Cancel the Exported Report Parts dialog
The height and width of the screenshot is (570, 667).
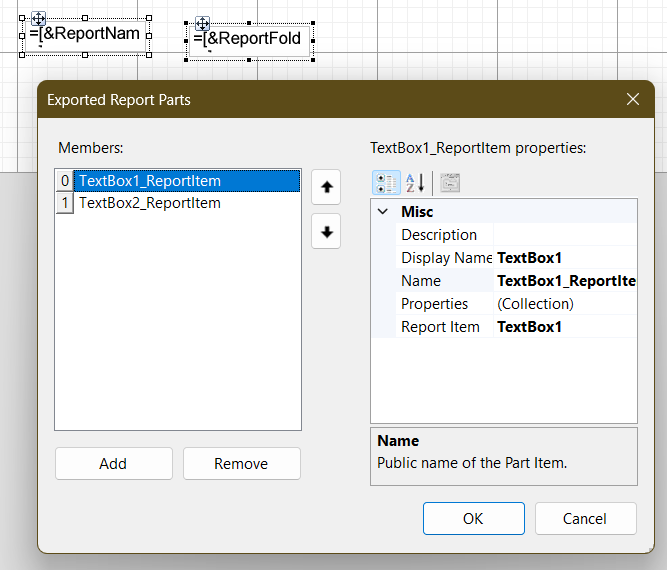(585, 519)
